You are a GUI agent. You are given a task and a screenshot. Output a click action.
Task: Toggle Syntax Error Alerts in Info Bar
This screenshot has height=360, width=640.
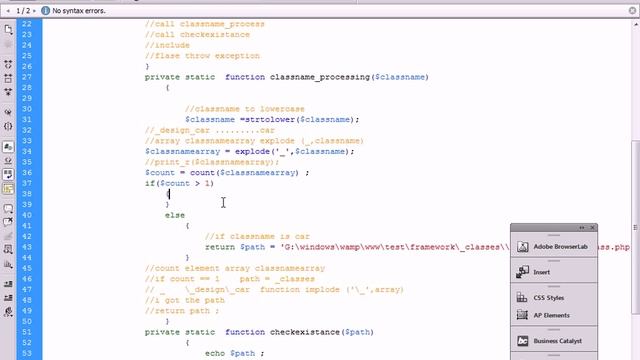click(8, 189)
